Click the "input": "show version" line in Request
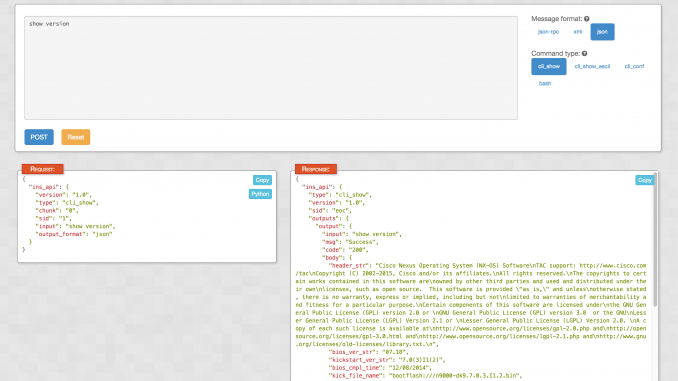 pos(75,226)
